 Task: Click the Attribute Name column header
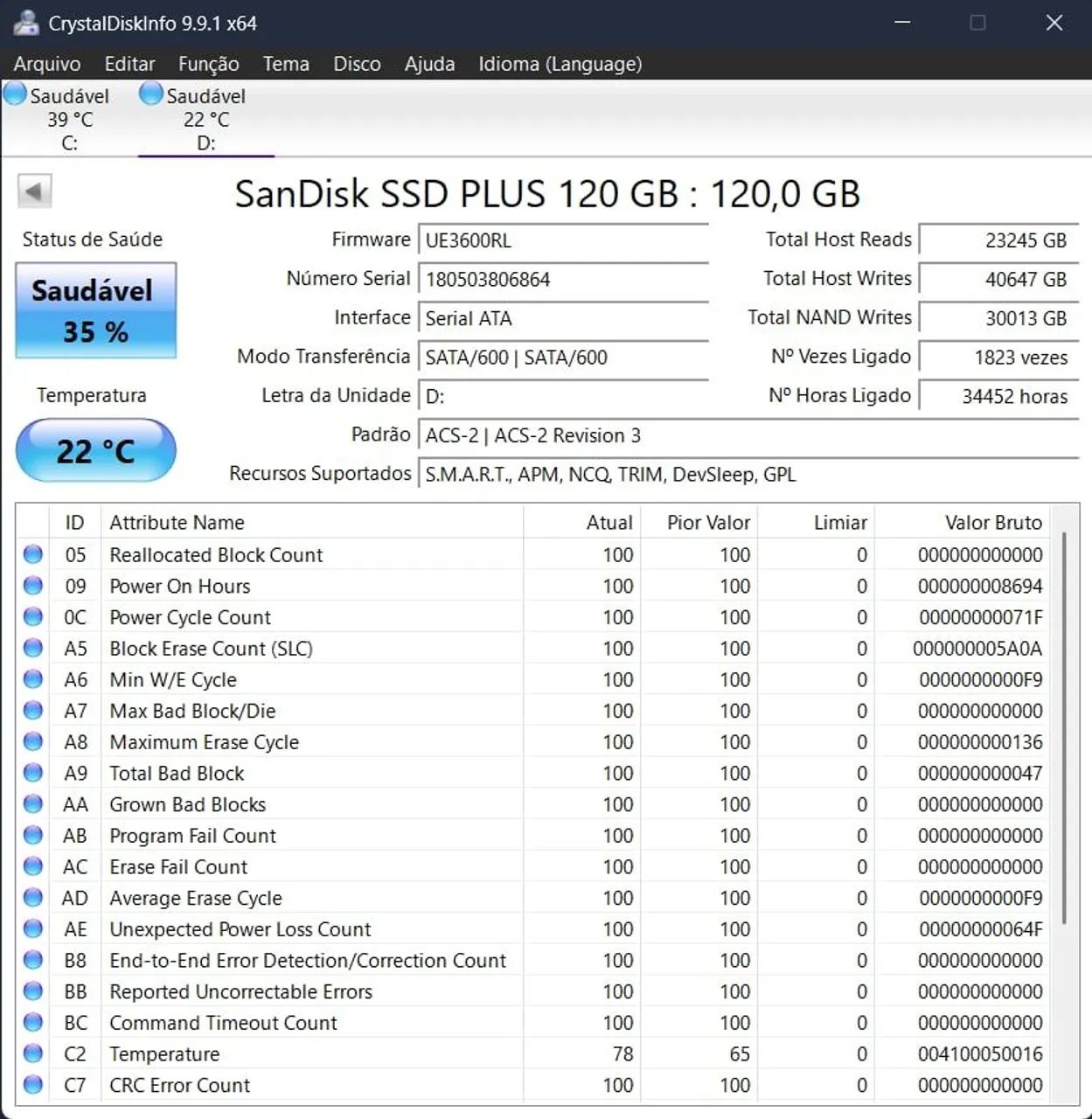[312, 522]
